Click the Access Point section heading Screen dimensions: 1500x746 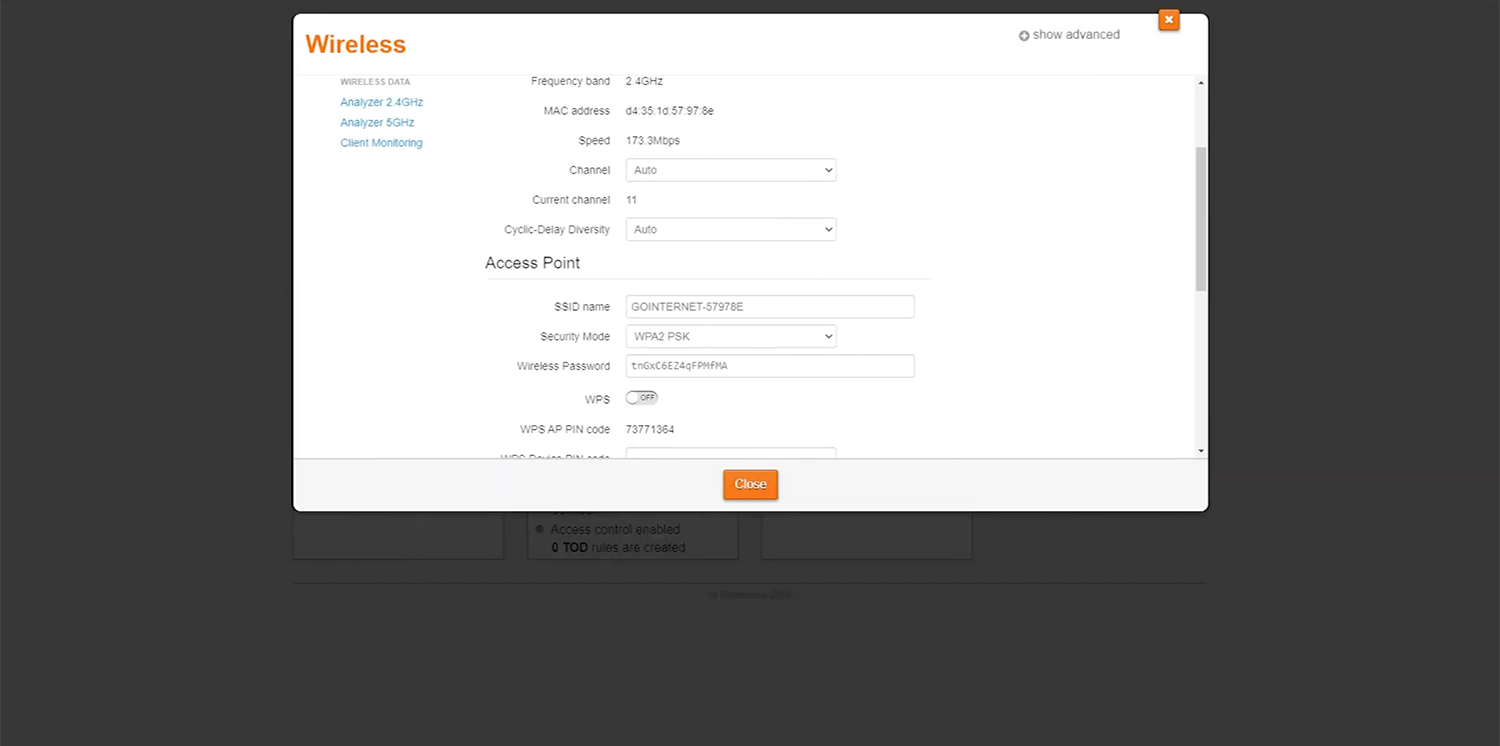[532, 263]
